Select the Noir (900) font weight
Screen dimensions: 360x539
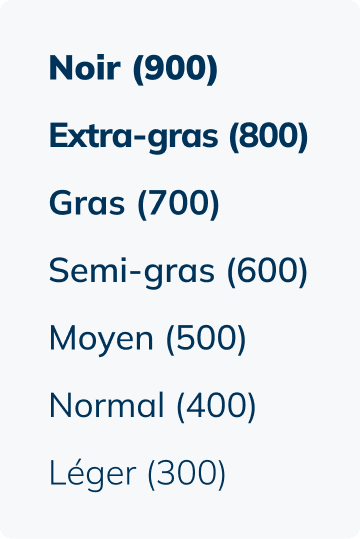tap(133, 68)
